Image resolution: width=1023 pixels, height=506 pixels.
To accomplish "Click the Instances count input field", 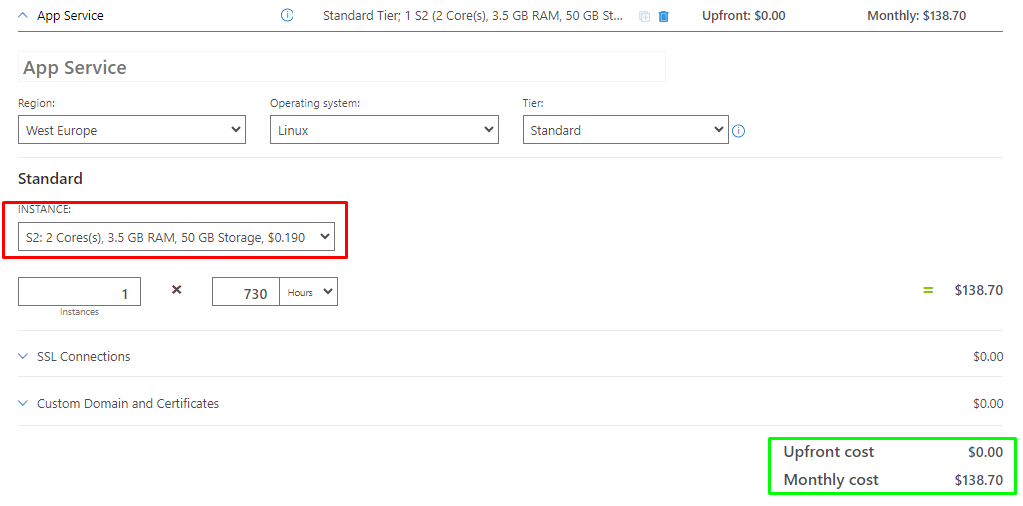I will pos(79,292).
